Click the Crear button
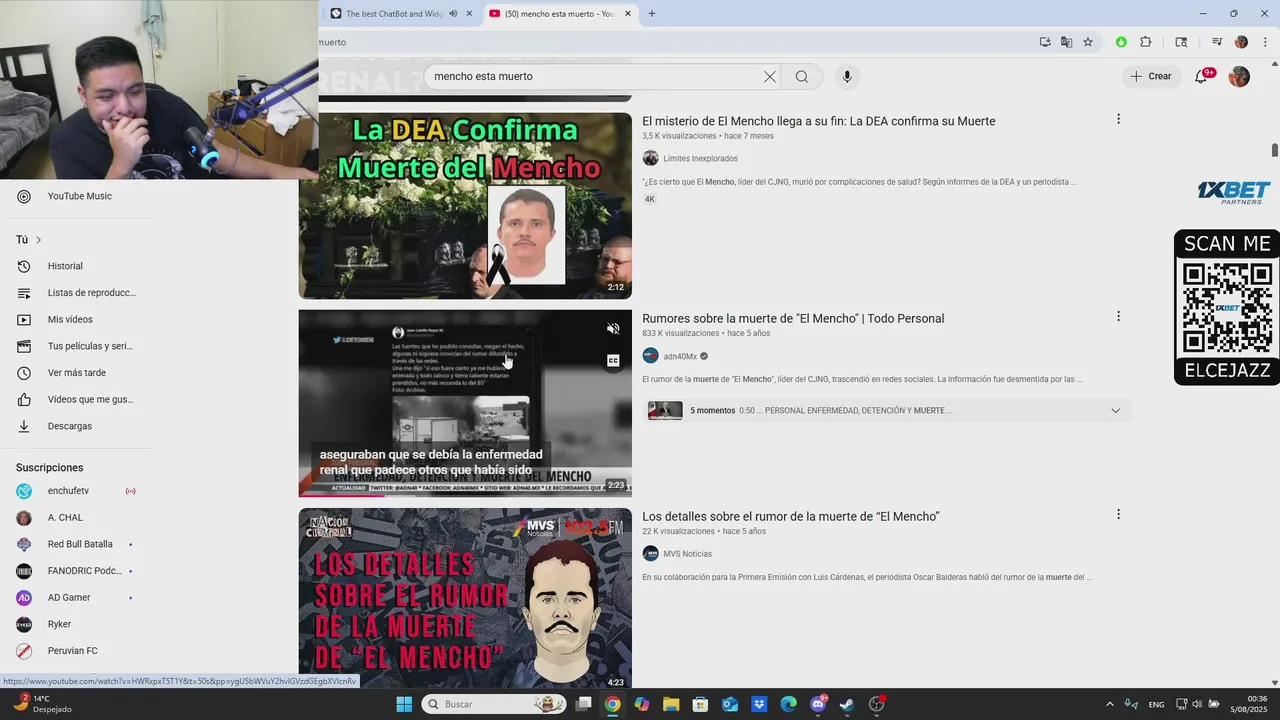1280x720 pixels. click(x=1150, y=76)
